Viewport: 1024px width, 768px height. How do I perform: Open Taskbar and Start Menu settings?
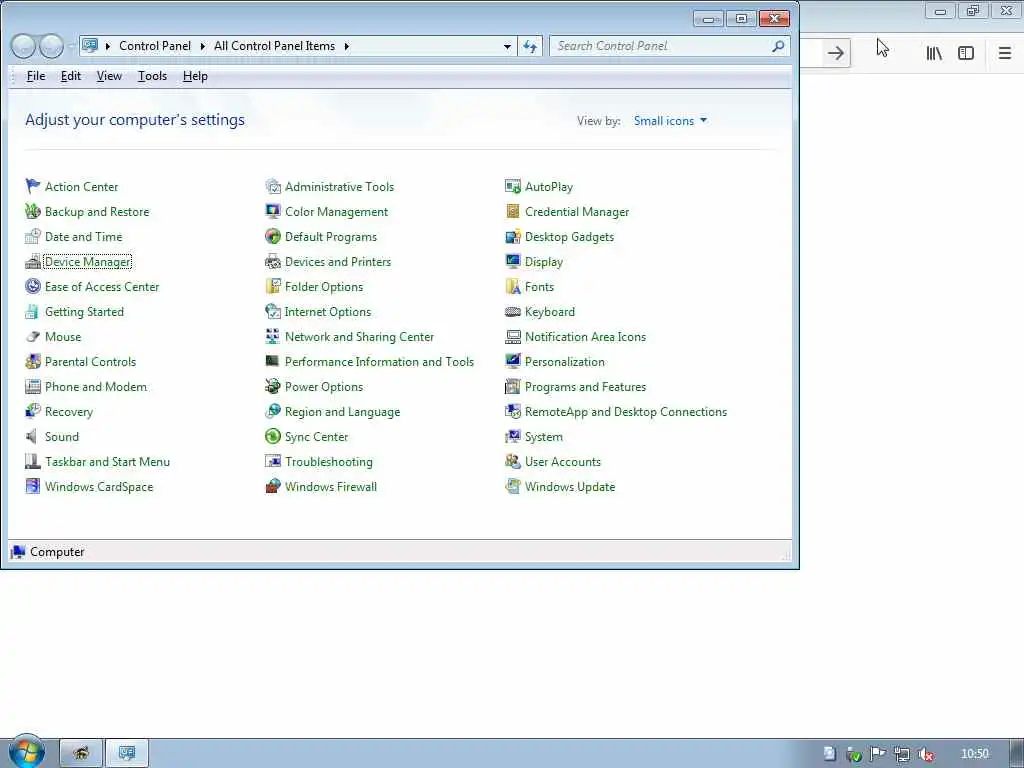[107, 462]
